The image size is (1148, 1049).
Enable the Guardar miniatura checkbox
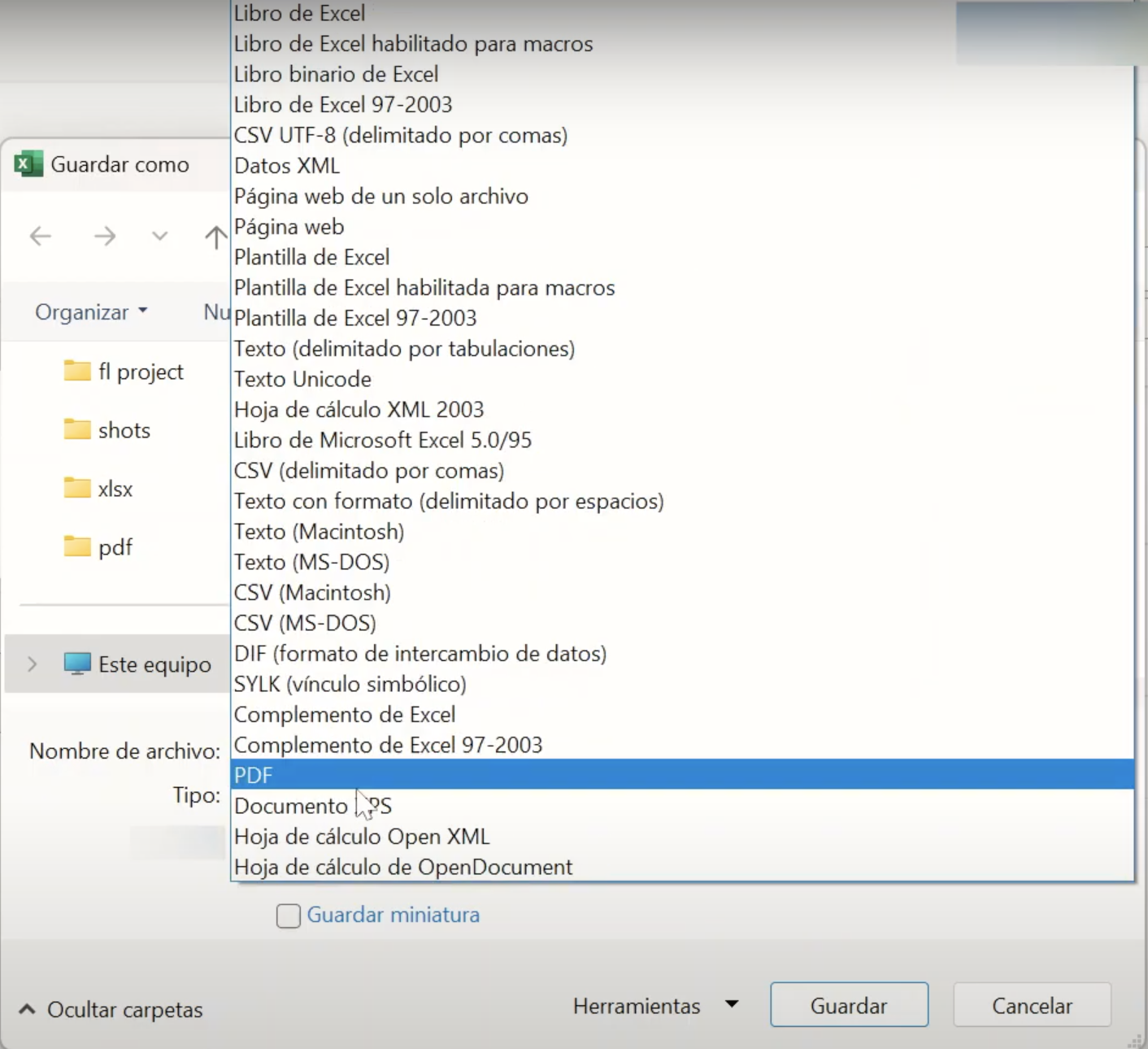pos(288,916)
